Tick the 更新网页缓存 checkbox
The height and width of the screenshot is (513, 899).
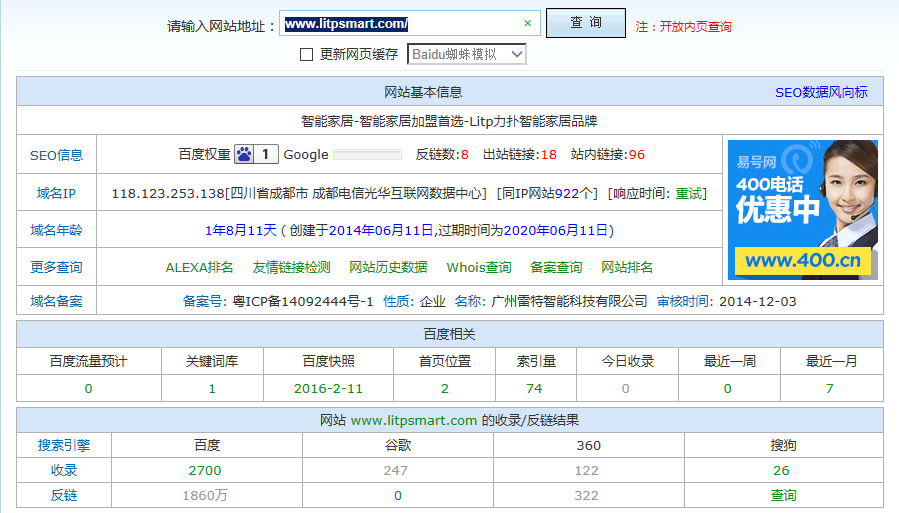point(307,54)
